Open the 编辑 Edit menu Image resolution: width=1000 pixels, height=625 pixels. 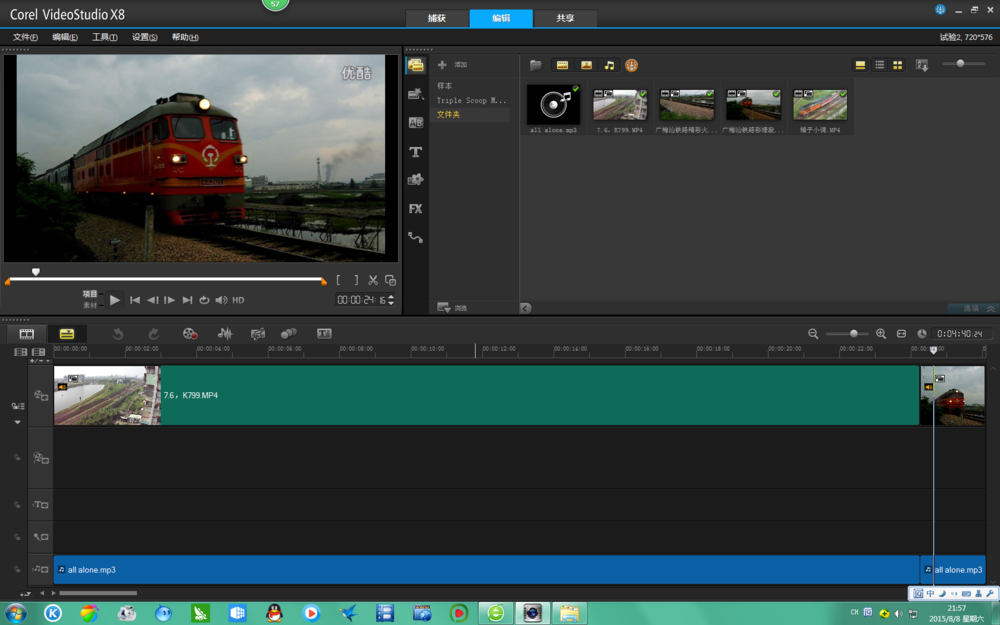pyautogui.click(x=65, y=37)
